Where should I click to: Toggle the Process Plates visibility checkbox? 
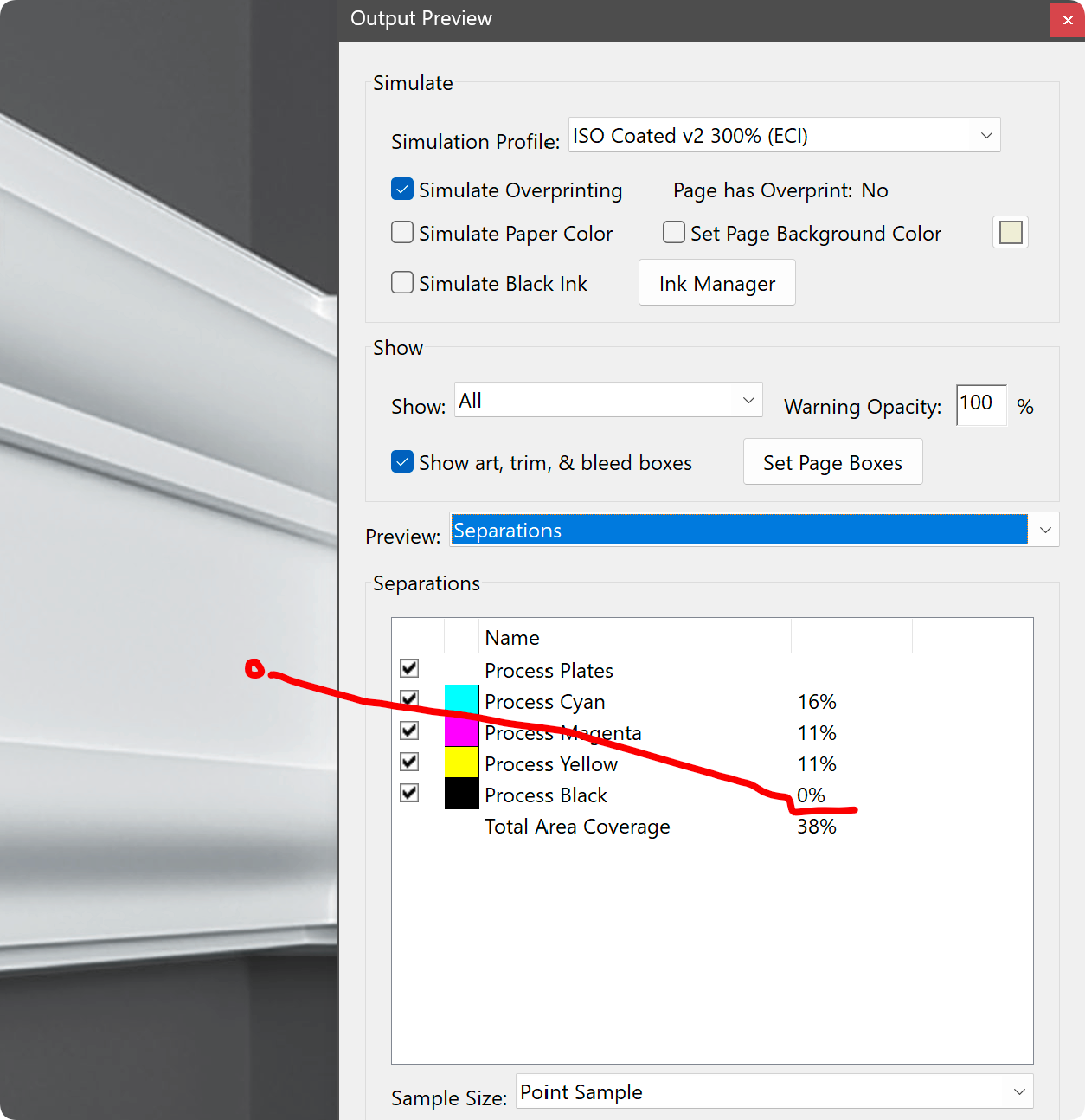click(410, 668)
